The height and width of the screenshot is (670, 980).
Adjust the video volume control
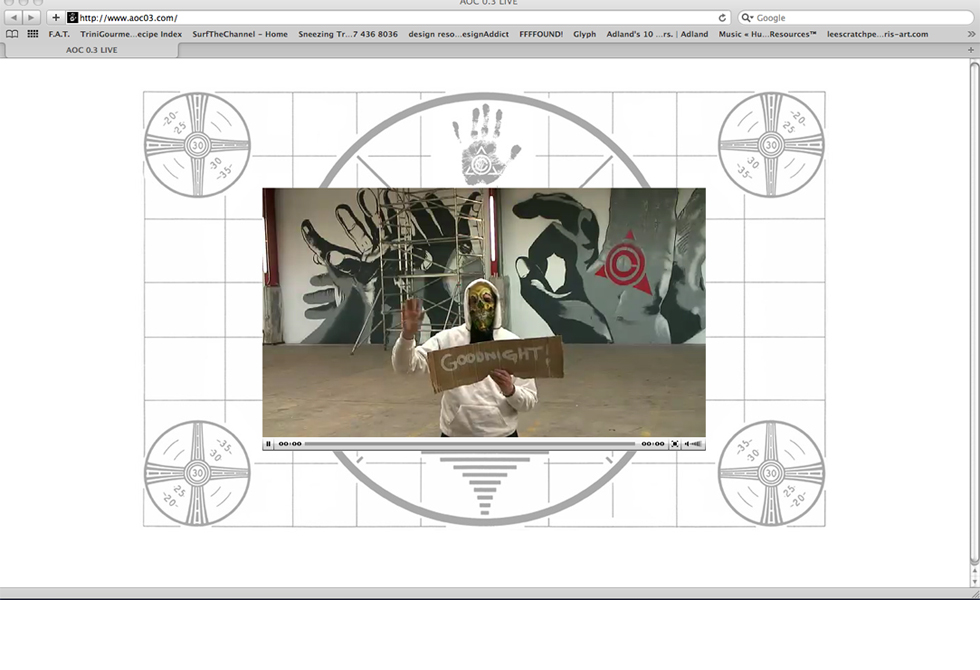point(693,444)
